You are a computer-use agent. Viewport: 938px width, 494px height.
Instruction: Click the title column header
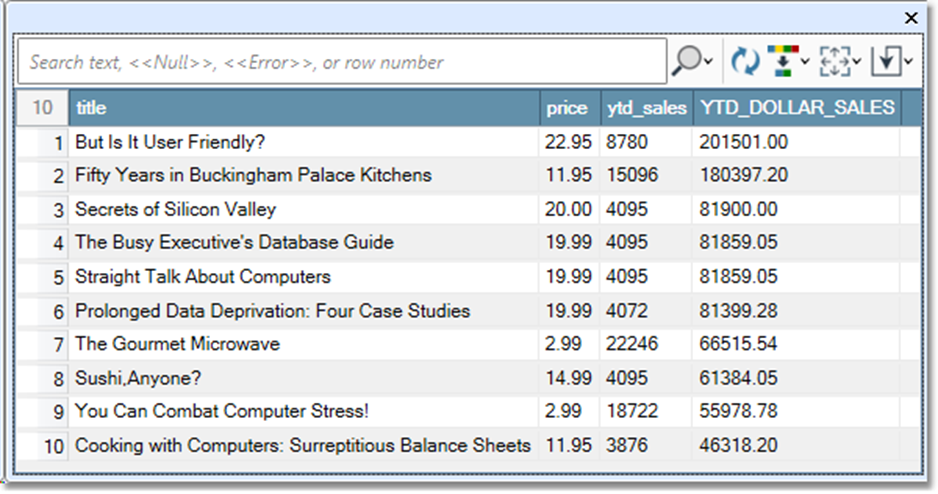[x=304, y=108]
